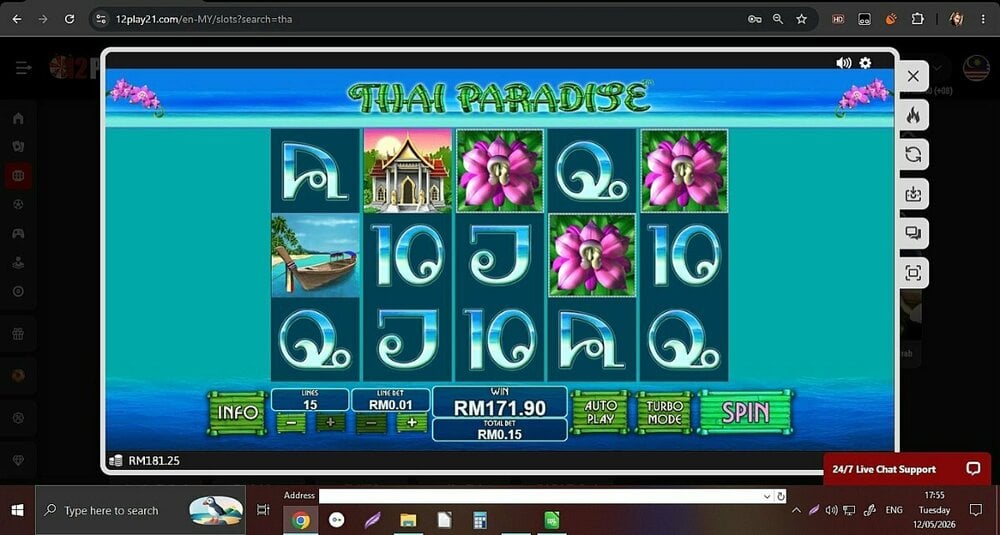Viewport: 1000px width, 535px height.
Task: Open Chrome from the taskbar
Action: [x=300, y=520]
